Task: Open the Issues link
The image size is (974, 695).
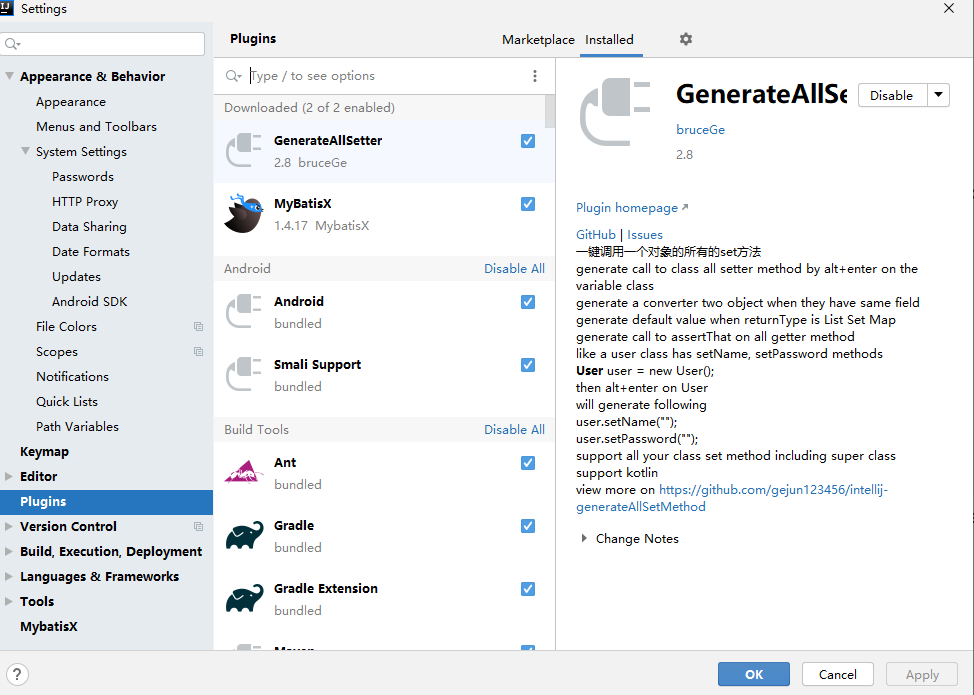Action: click(x=645, y=235)
